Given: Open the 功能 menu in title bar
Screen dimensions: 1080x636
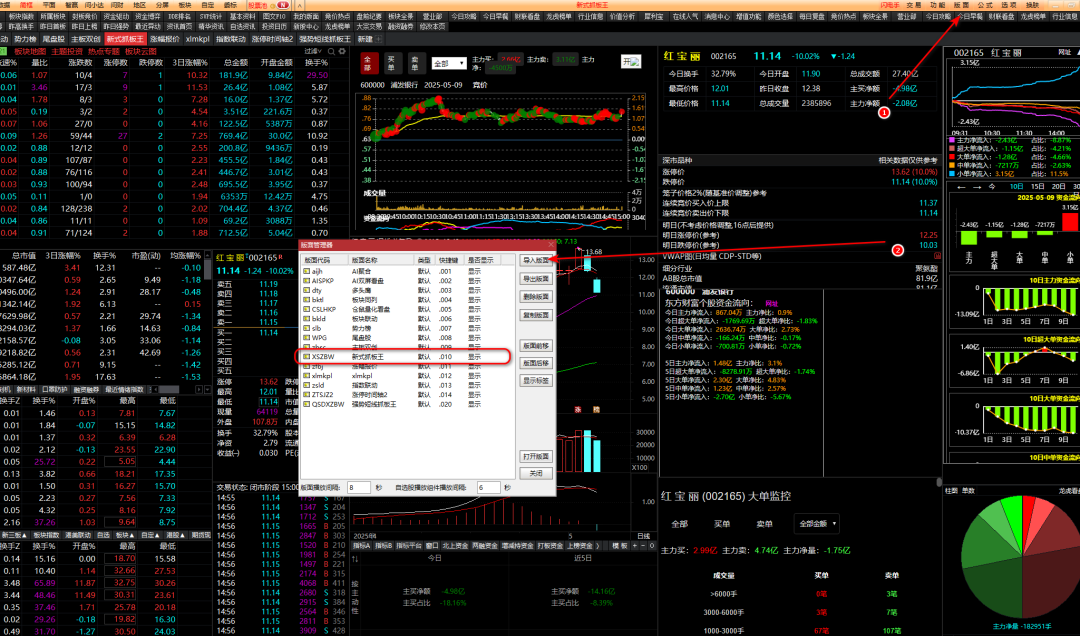Looking at the screenshot, I should 937,5.
